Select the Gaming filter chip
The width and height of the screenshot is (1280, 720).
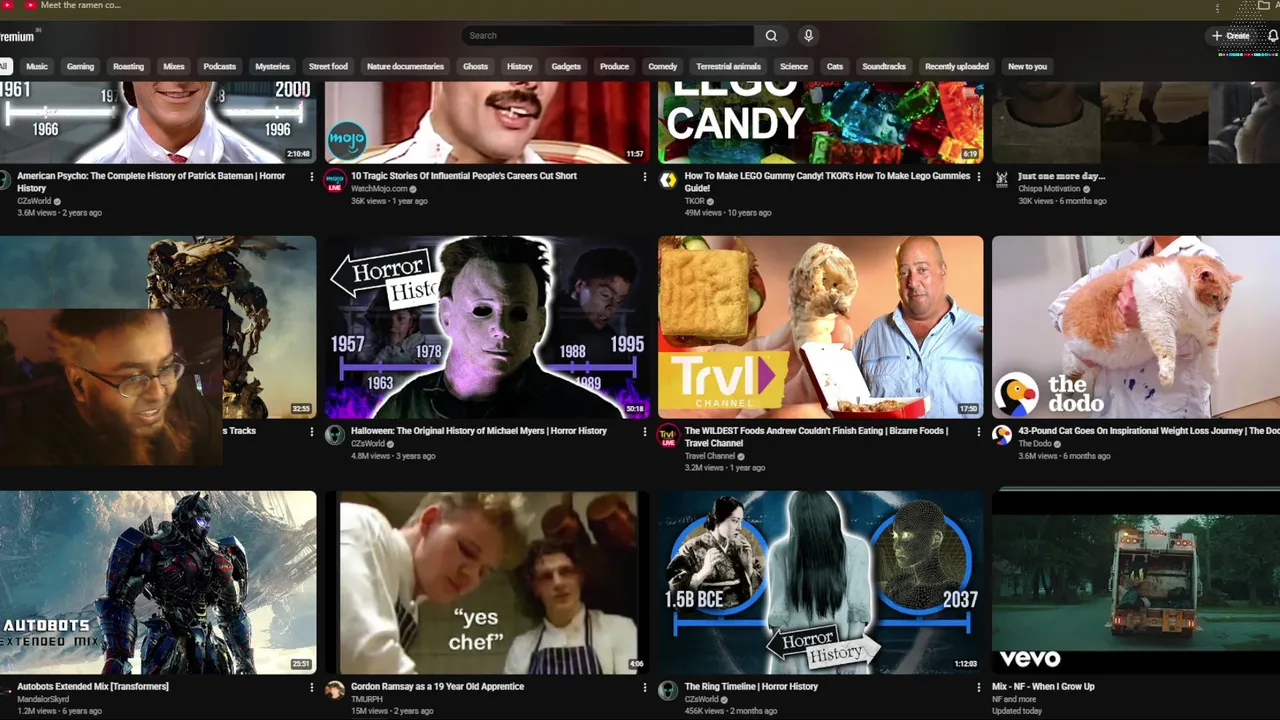(x=80, y=66)
